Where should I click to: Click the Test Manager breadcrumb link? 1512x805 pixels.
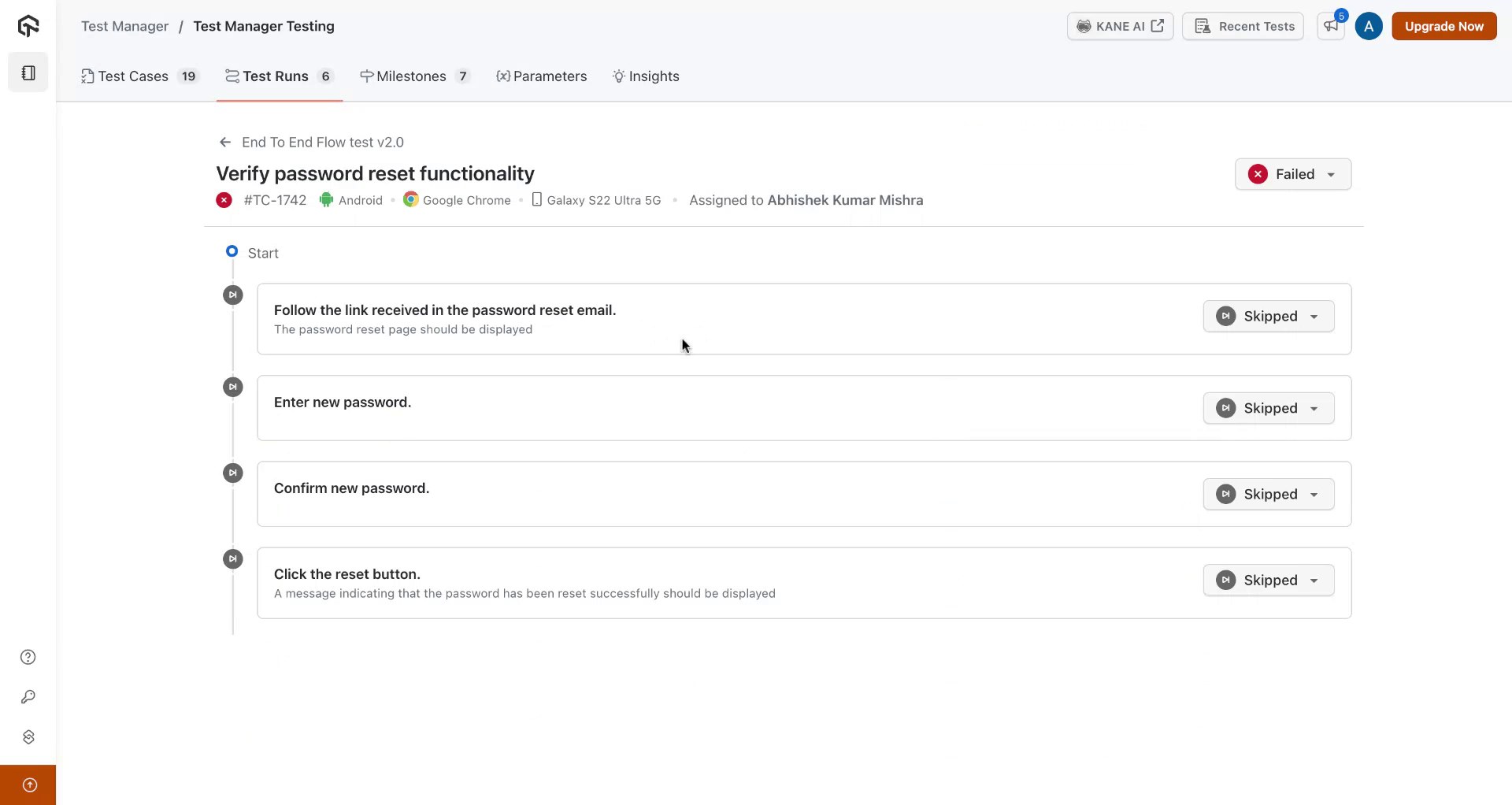[x=124, y=26]
